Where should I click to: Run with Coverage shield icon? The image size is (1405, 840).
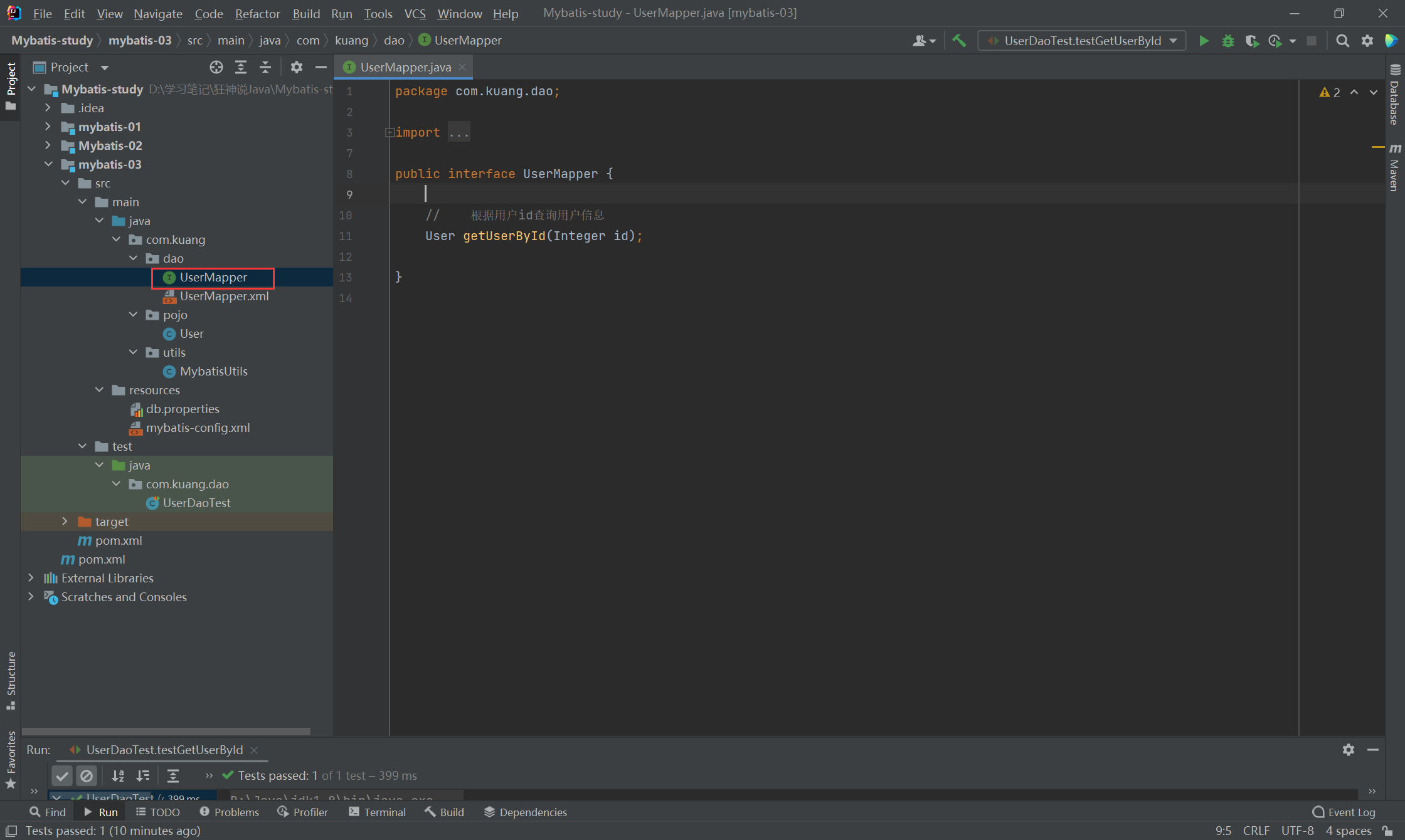tap(1251, 41)
